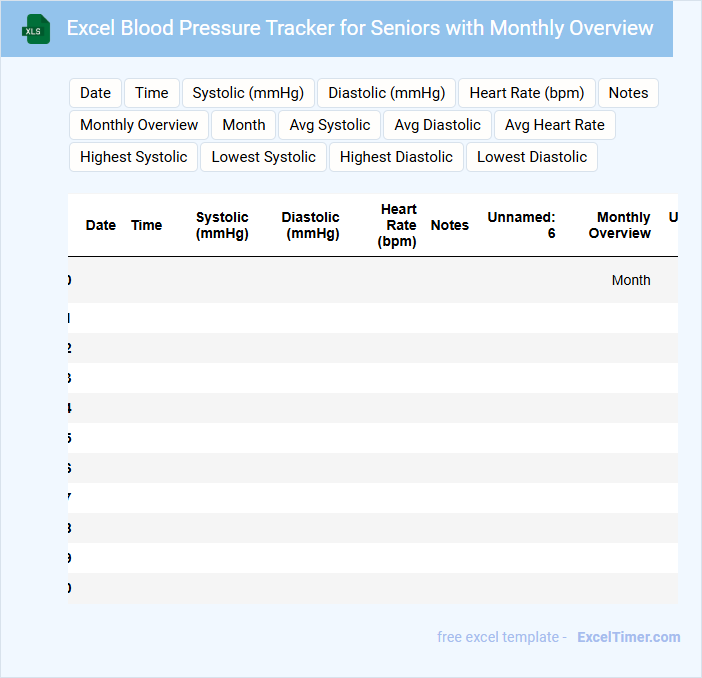Click the Highest Diastolic tag

click(397, 157)
